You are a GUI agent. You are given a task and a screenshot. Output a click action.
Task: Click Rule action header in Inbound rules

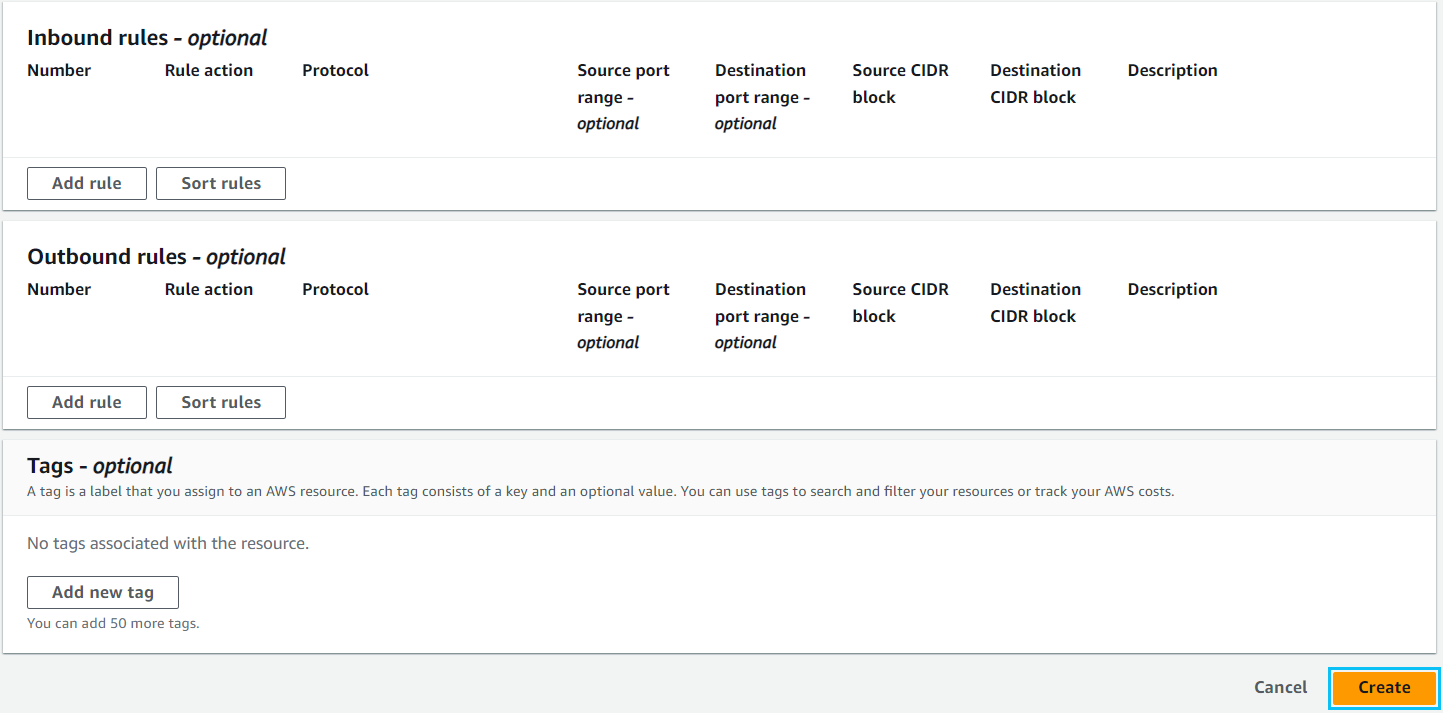click(209, 70)
